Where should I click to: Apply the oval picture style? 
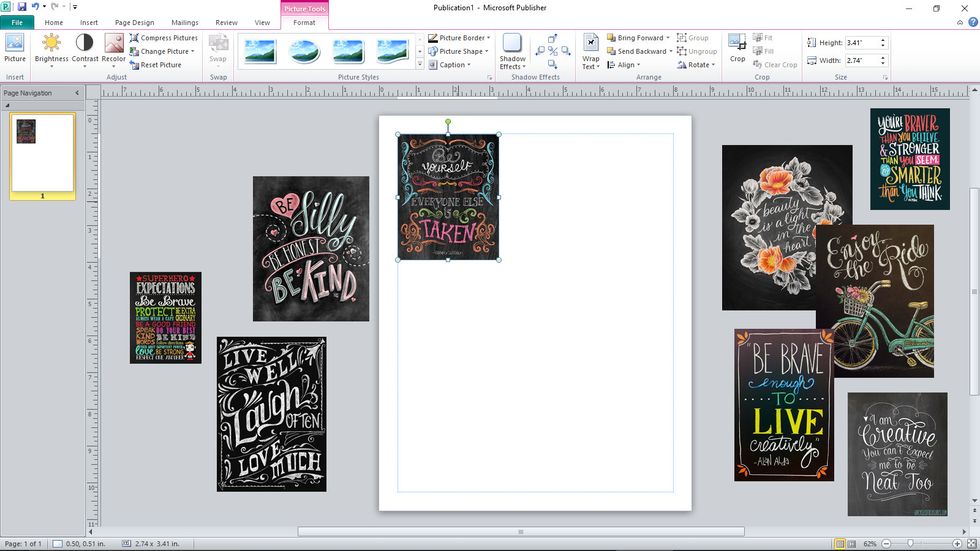(x=304, y=51)
